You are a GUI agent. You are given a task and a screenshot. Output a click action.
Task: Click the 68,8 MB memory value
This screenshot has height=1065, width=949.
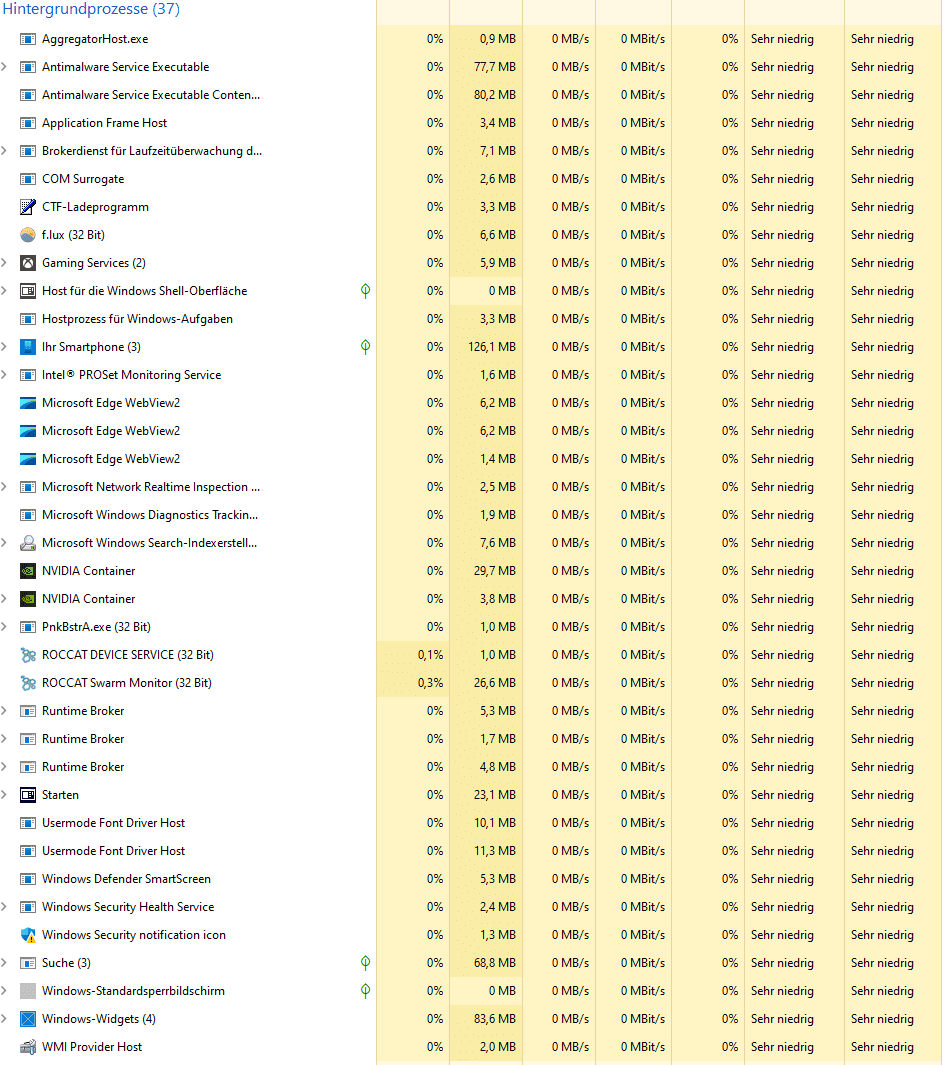coord(495,963)
